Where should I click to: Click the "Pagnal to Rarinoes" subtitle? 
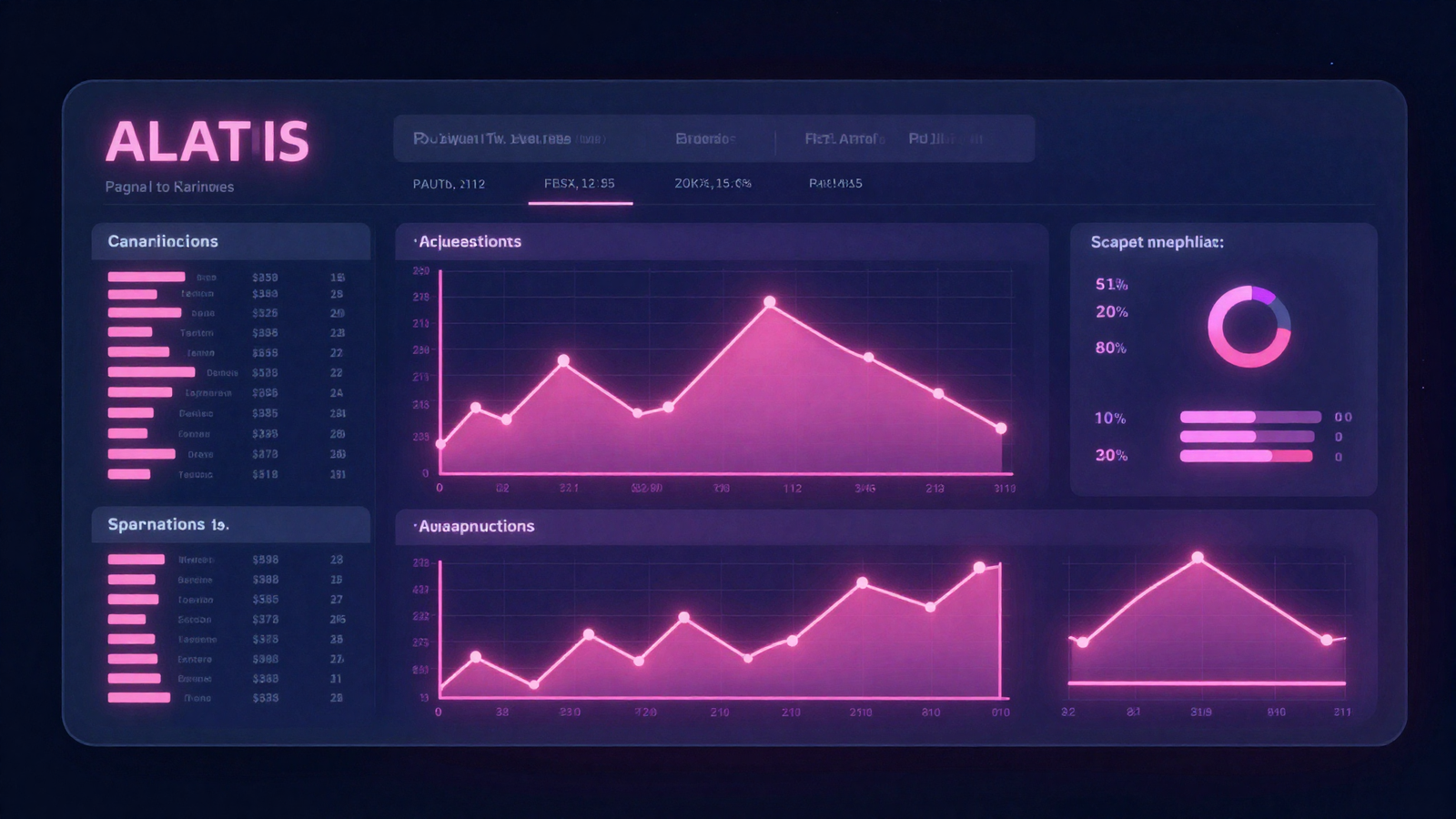tap(169, 187)
